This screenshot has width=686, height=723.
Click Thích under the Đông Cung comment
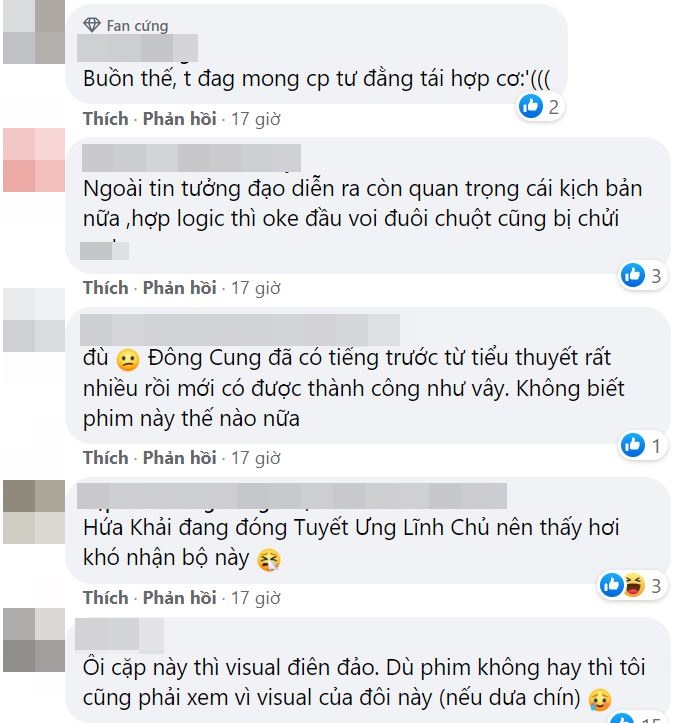(x=106, y=458)
